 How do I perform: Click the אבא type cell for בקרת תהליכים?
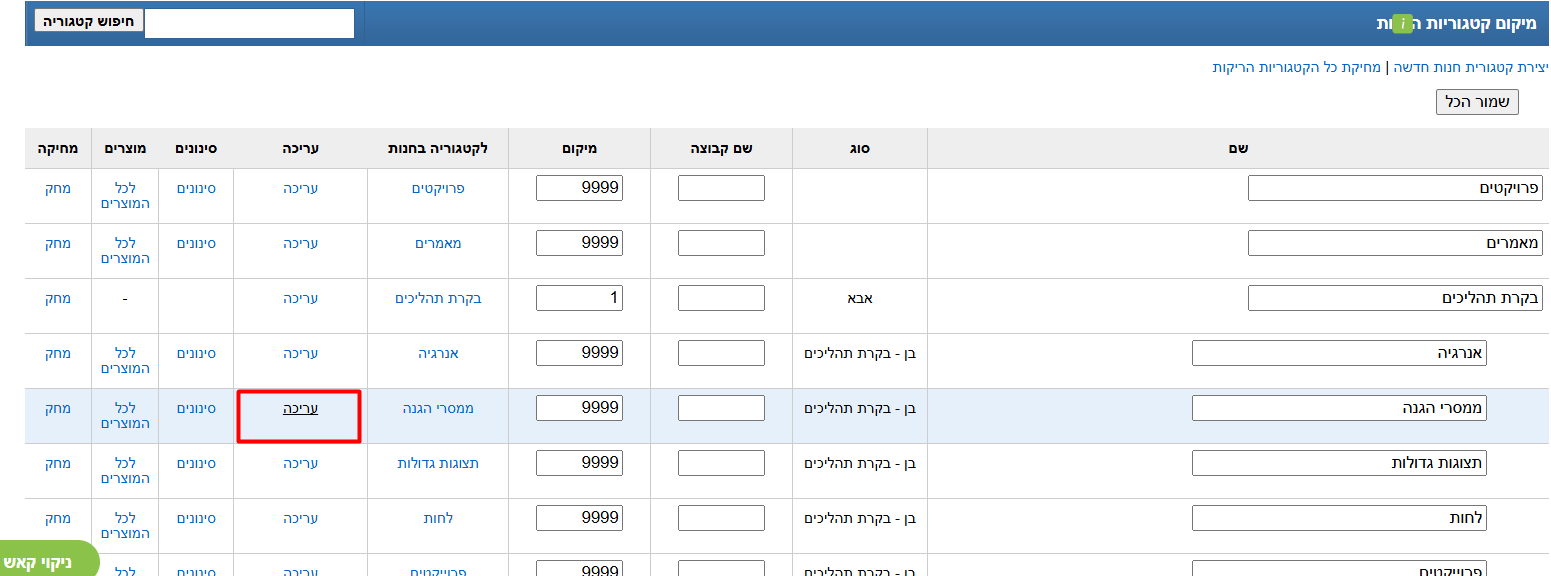[x=860, y=298]
